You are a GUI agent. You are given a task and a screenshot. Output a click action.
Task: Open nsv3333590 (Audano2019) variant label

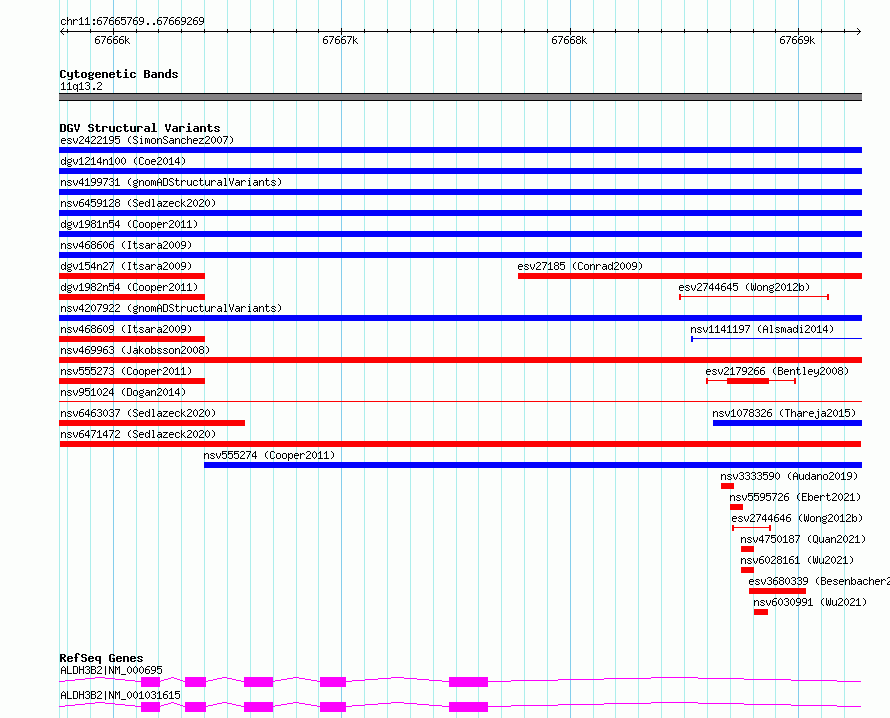(x=790, y=476)
